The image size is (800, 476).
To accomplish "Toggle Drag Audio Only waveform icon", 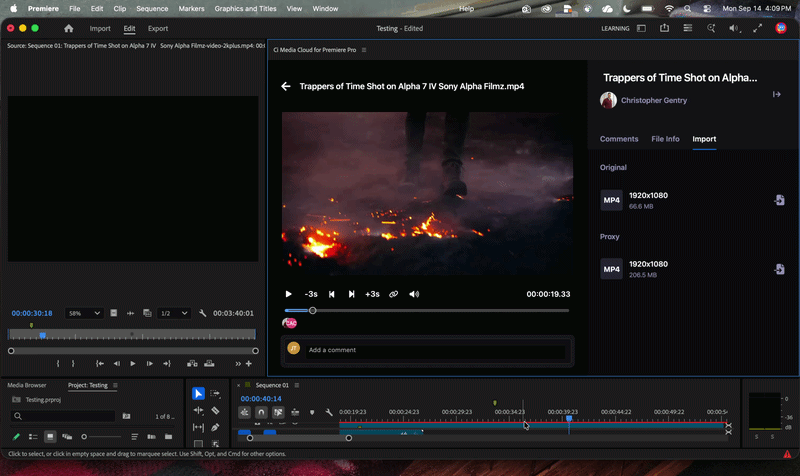I will pyautogui.click(x=130, y=313).
